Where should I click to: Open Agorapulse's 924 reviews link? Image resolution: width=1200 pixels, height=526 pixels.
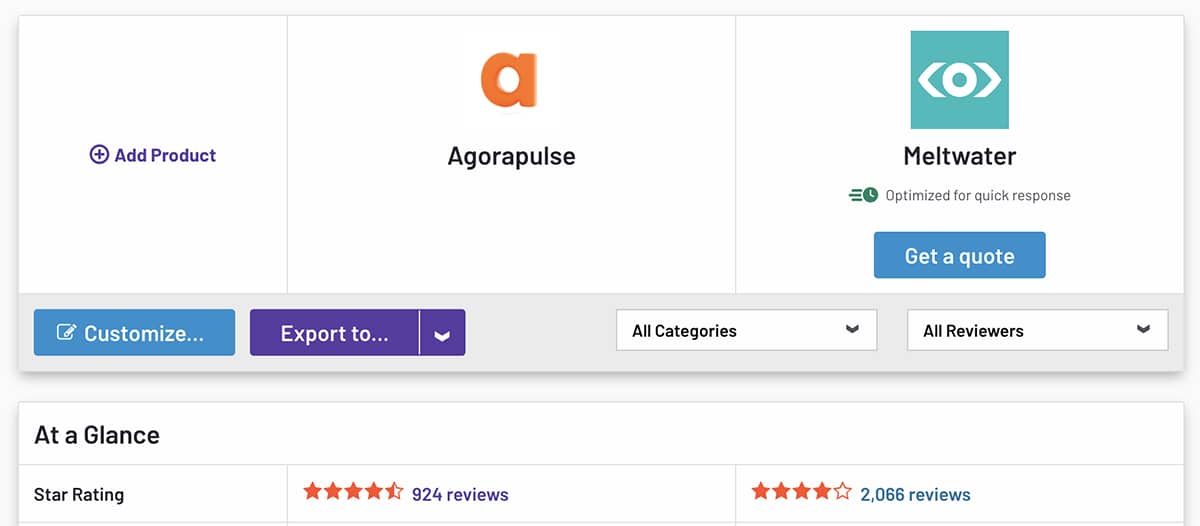[x=460, y=494]
